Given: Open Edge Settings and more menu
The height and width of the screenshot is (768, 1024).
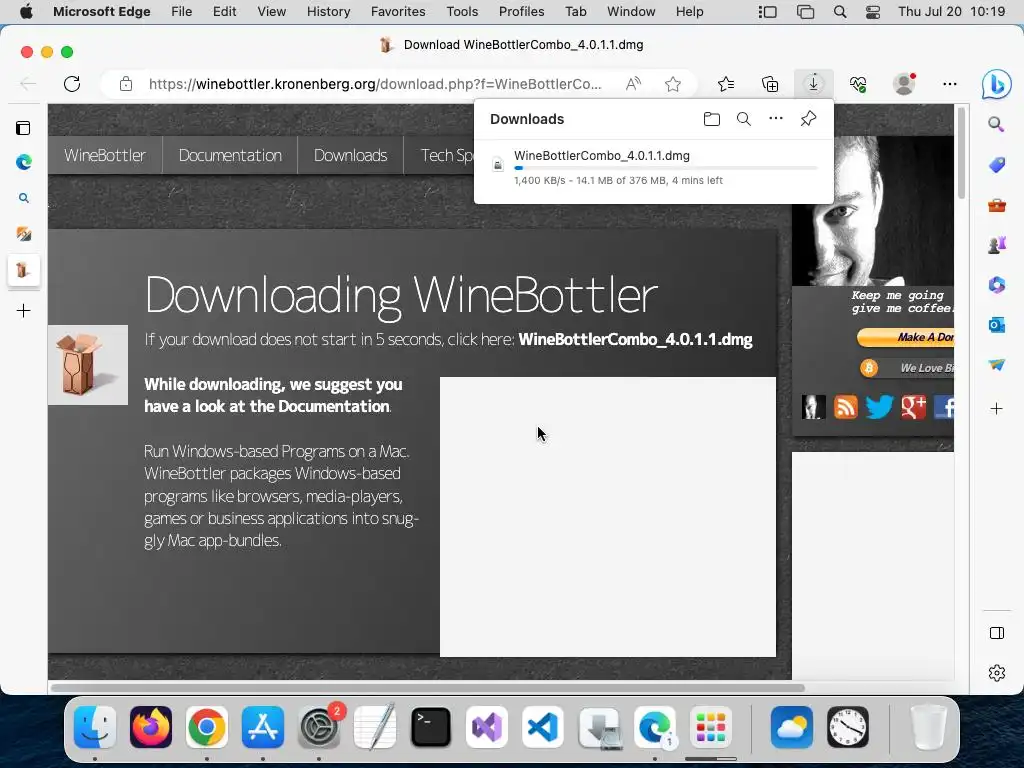Looking at the screenshot, I should pyautogui.click(x=950, y=84).
